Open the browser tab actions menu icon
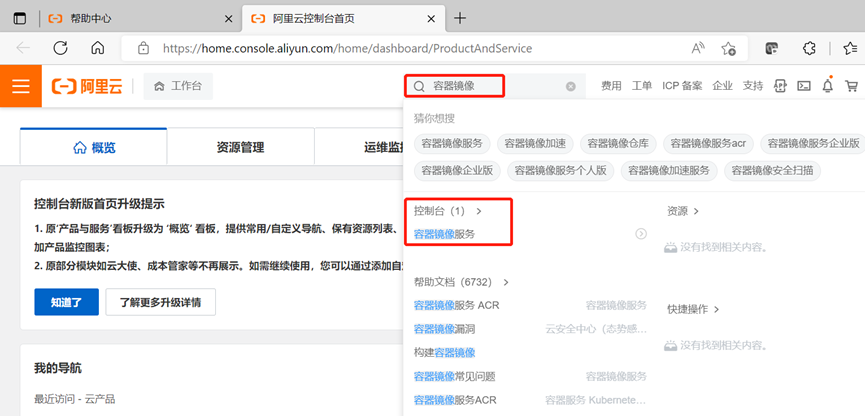The width and height of the screenshot is (865, 416). (x=20, y=19)
